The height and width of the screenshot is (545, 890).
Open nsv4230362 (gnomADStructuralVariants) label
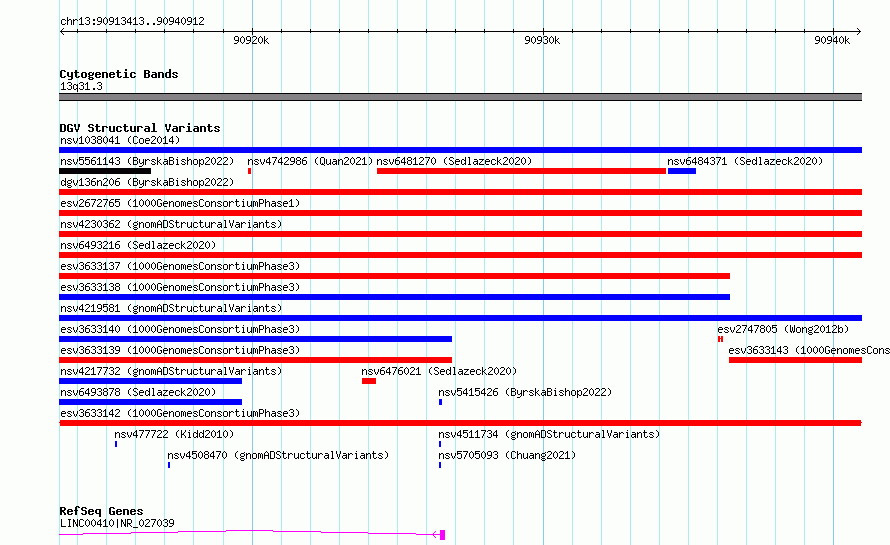click(x=171, y=224)
